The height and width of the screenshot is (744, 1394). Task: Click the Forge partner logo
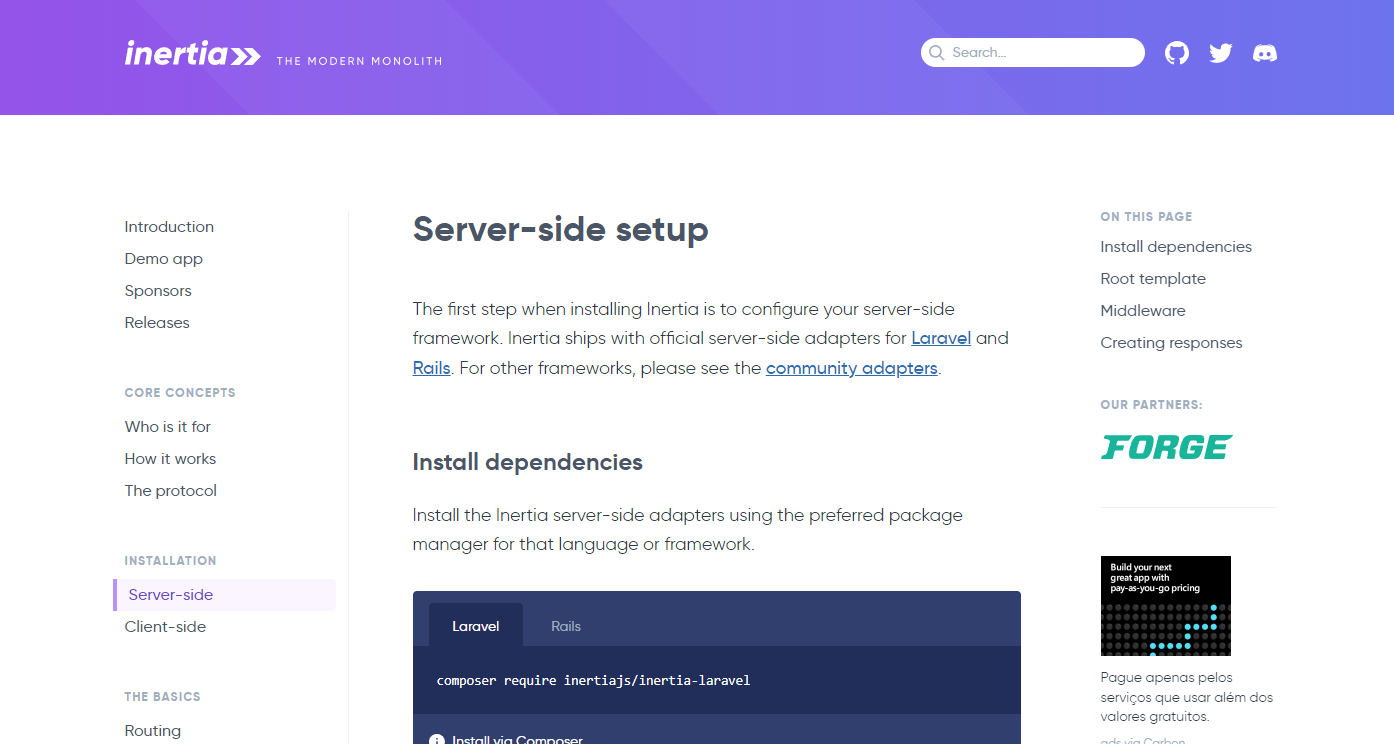coord(1166,447)
